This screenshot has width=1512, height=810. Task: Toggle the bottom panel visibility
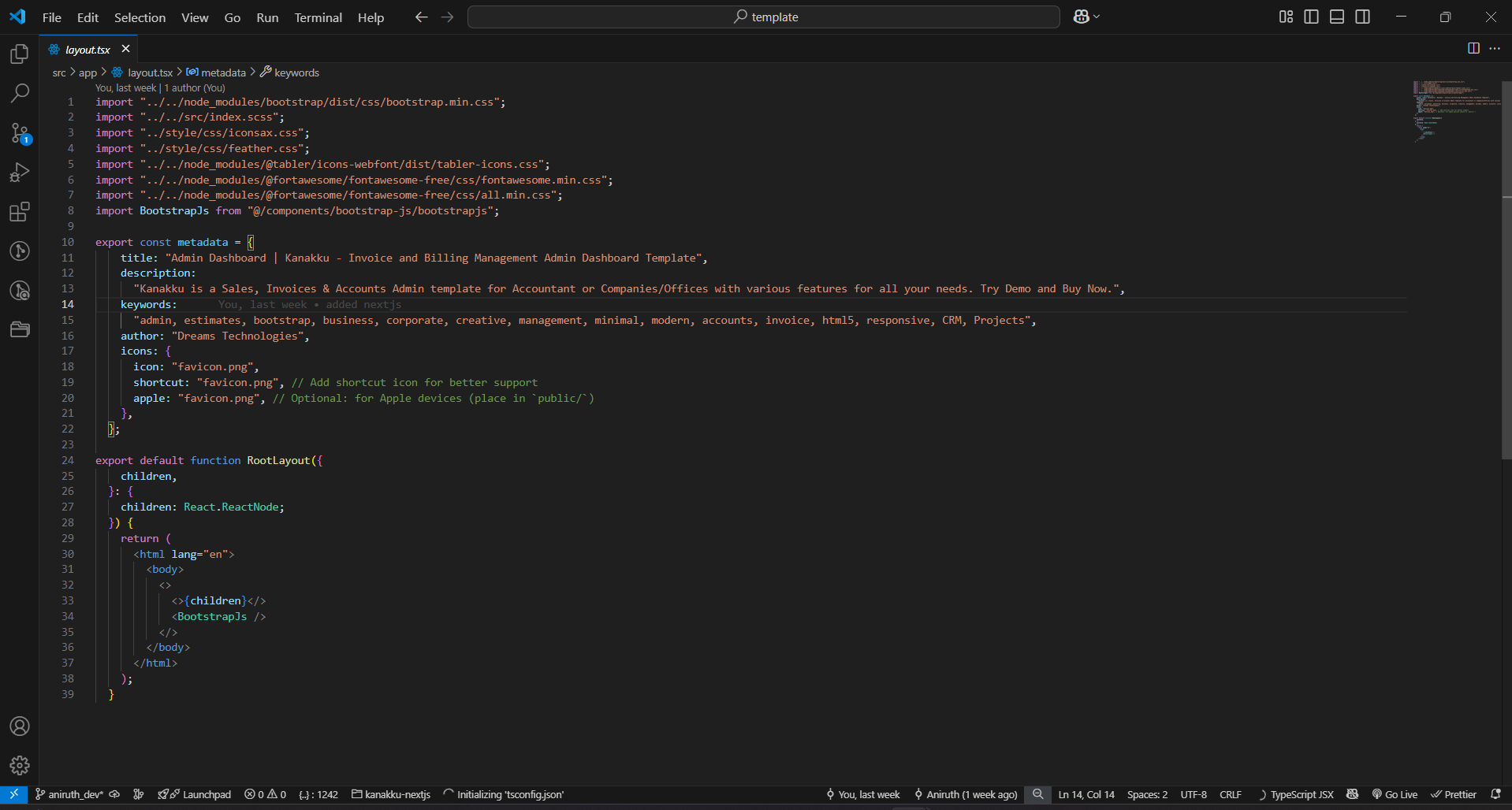click(1337, 17)
